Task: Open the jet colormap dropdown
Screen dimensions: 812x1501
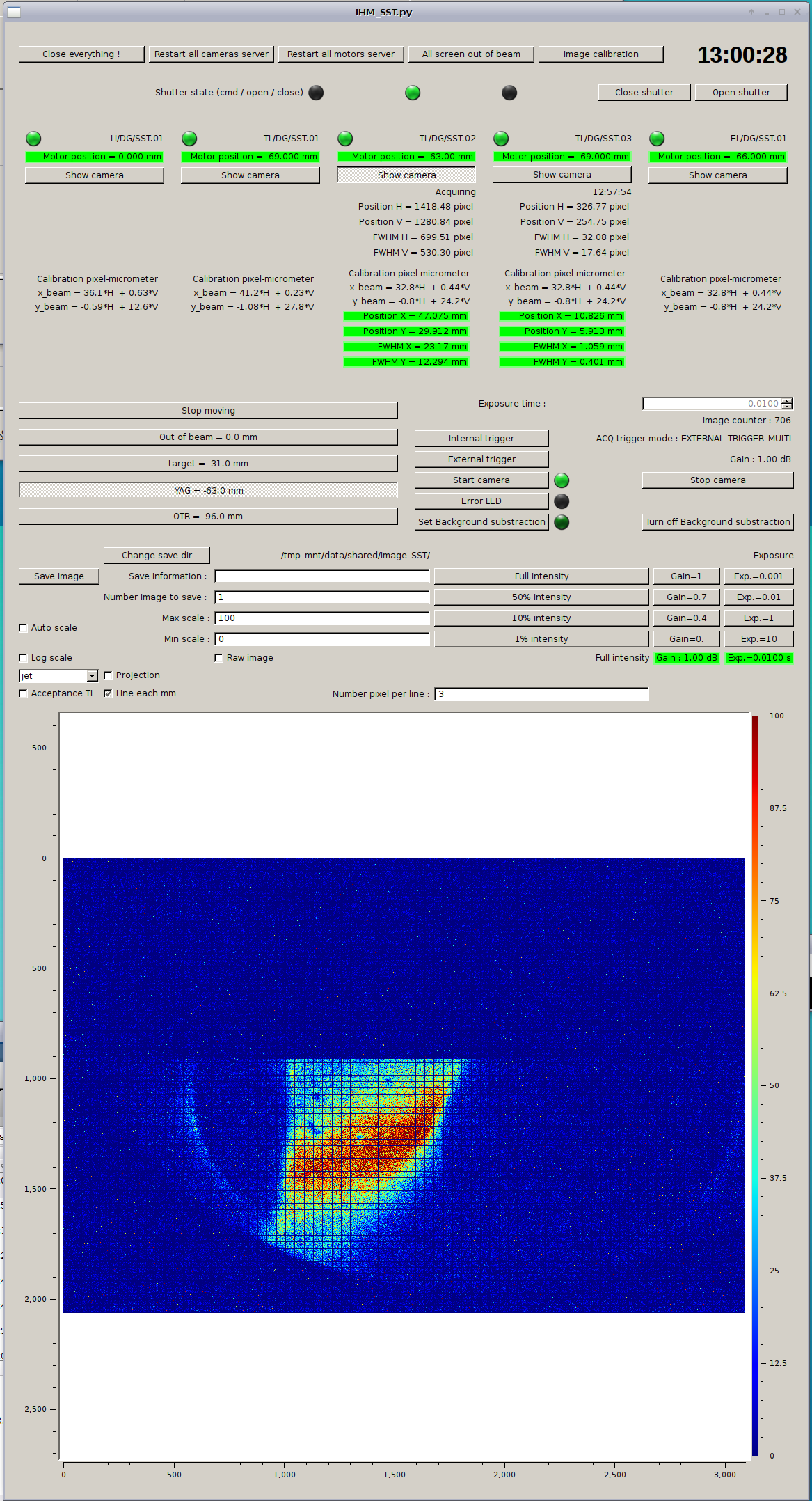Action: [92, 676]
